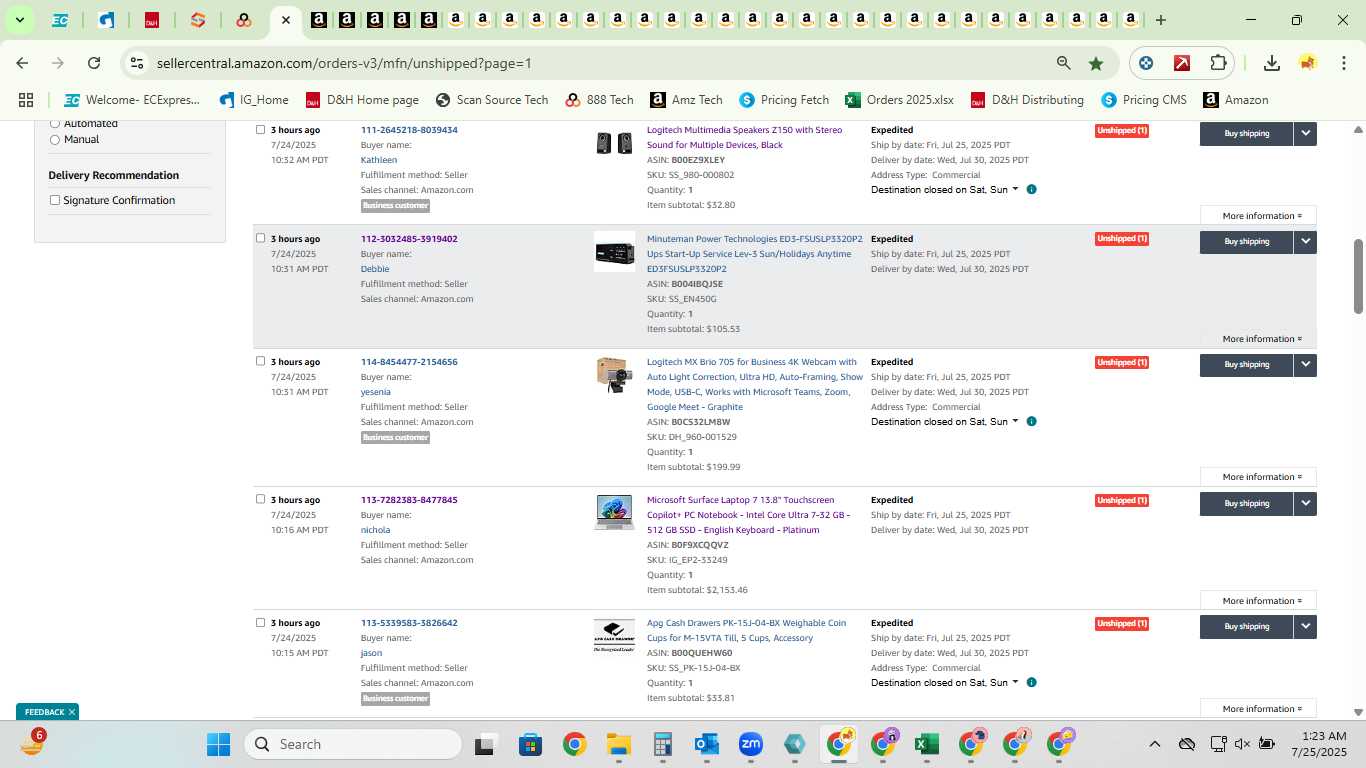Select the Manual radio option
Viewport: 1366px width, 768px height.
[55, 140]
